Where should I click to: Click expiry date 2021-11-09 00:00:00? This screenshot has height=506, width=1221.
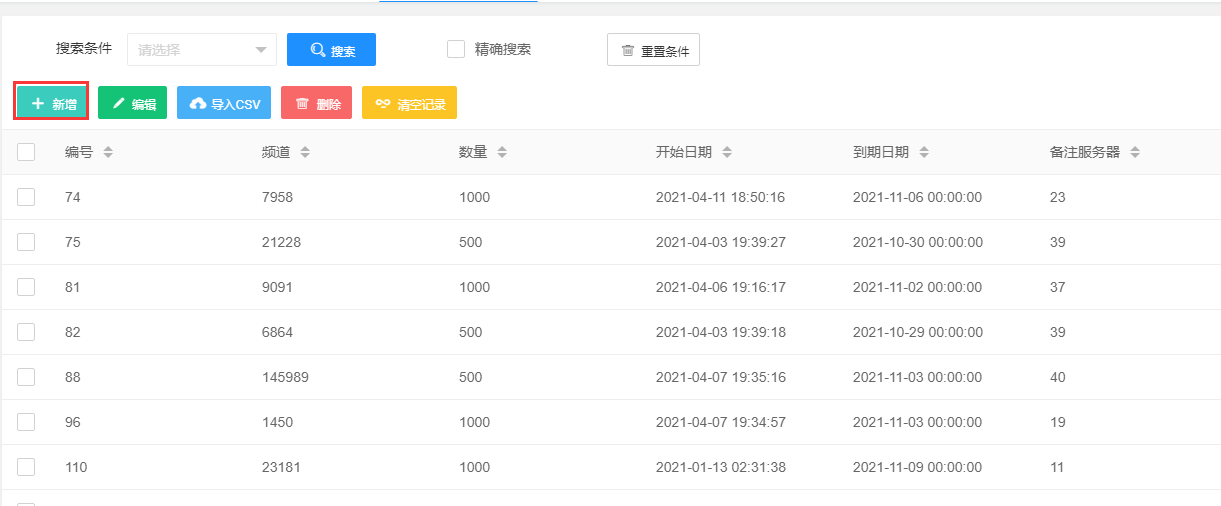coord(918,467)
